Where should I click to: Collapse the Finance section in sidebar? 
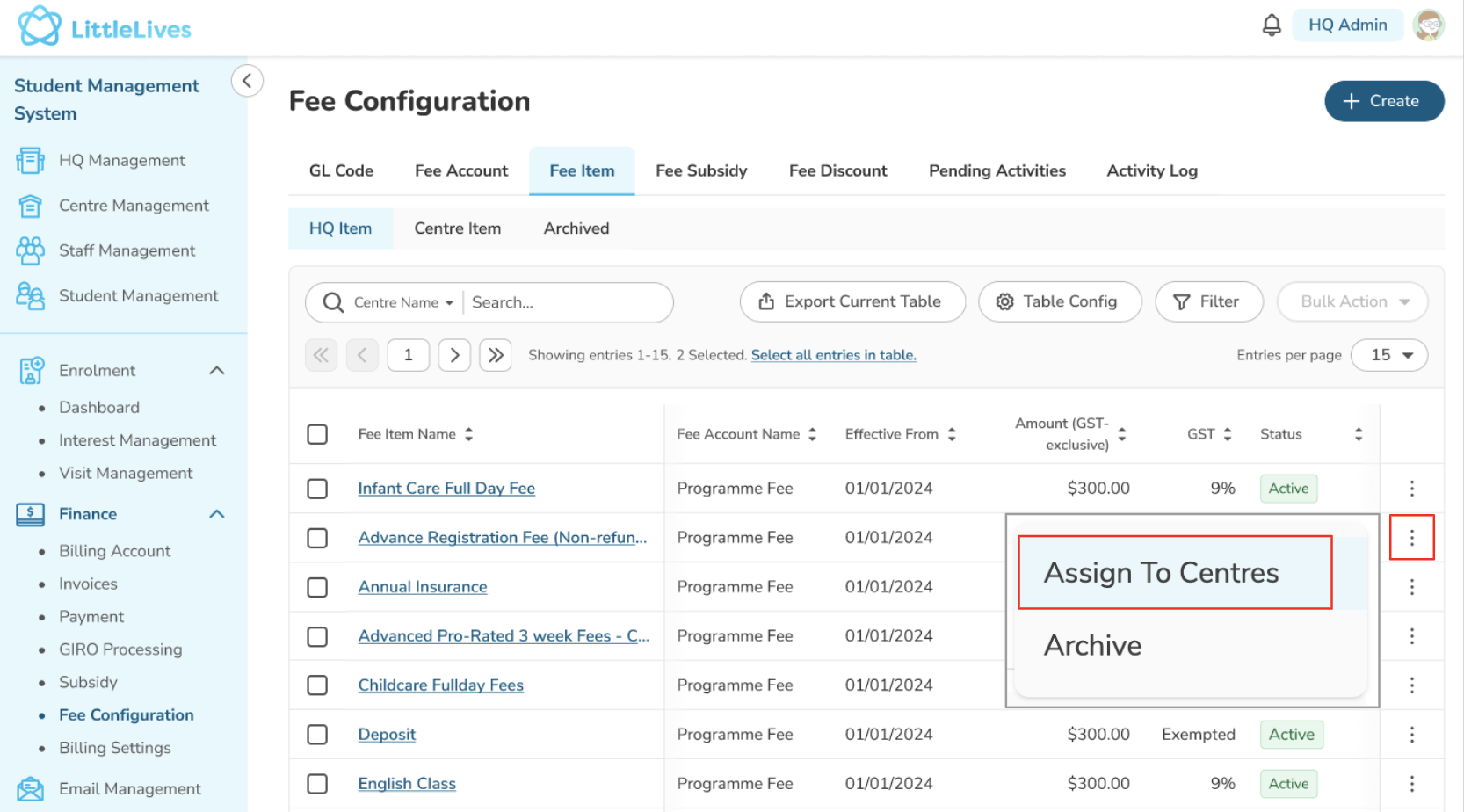coord(217,514)
